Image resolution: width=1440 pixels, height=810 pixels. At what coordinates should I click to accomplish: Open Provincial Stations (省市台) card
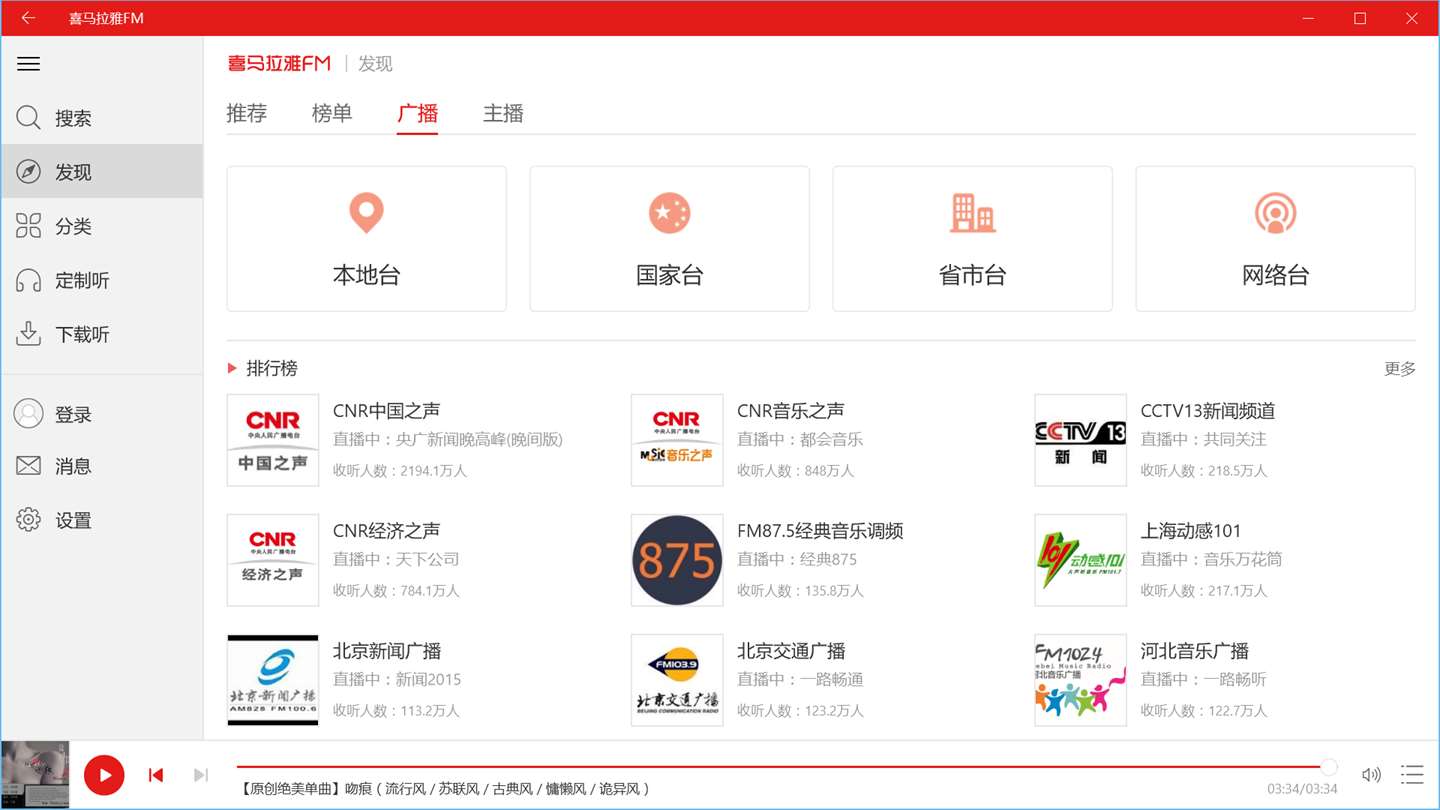(x=972, y=239)
